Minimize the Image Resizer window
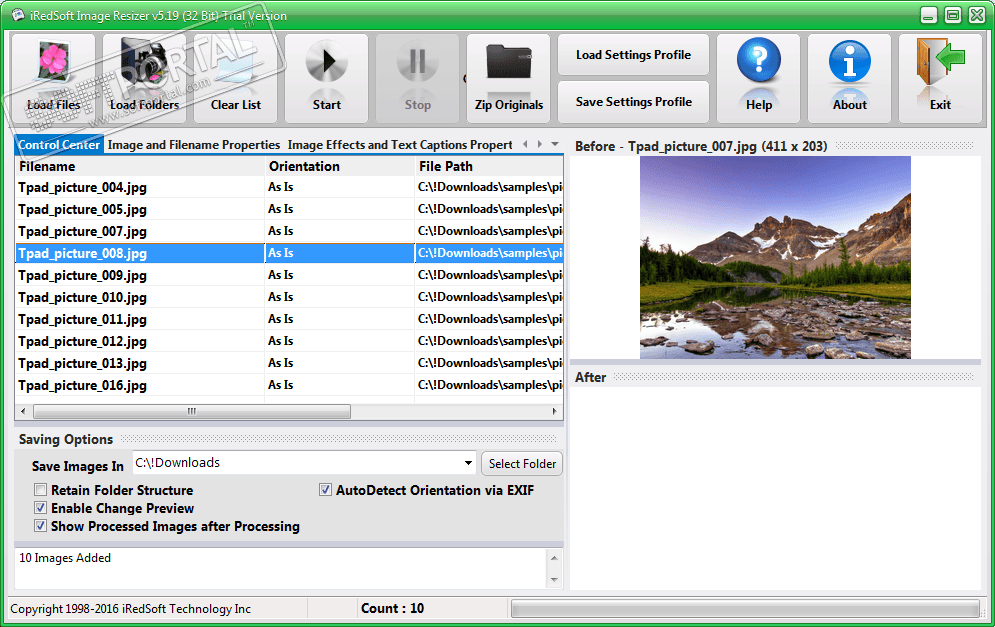 point(928,15)
